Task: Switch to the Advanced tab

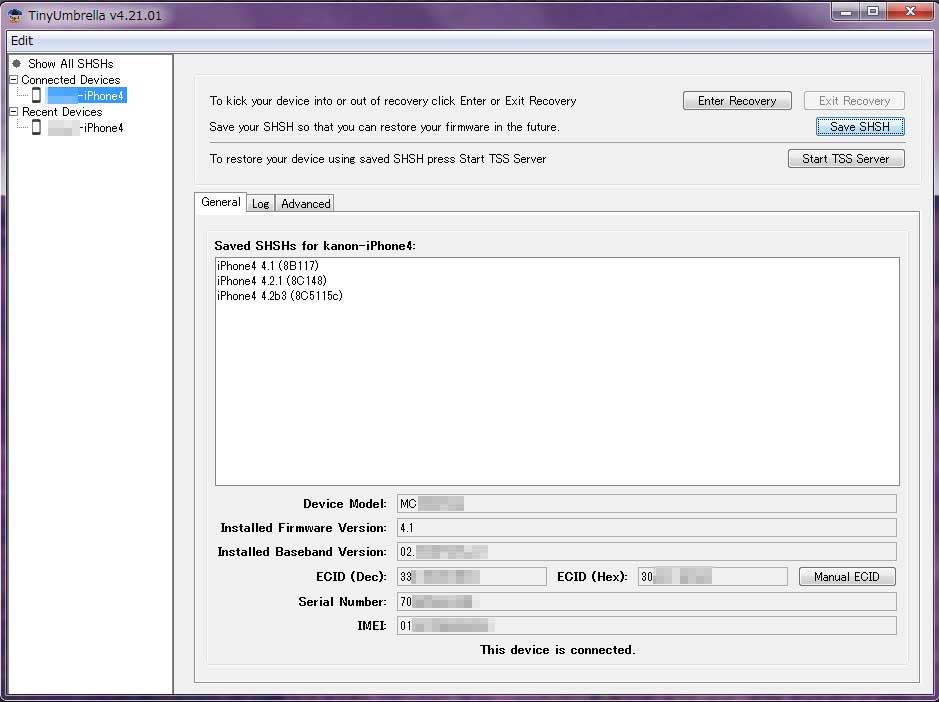Action: pos(305,204)
